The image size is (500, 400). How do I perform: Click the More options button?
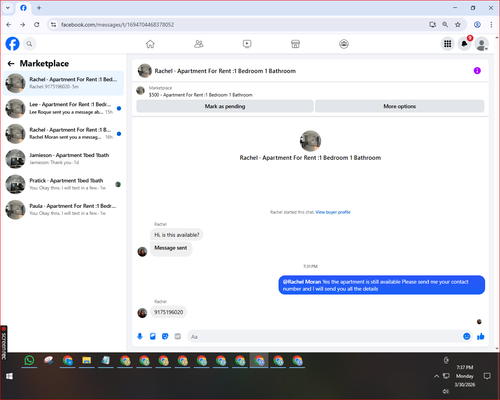400,106
